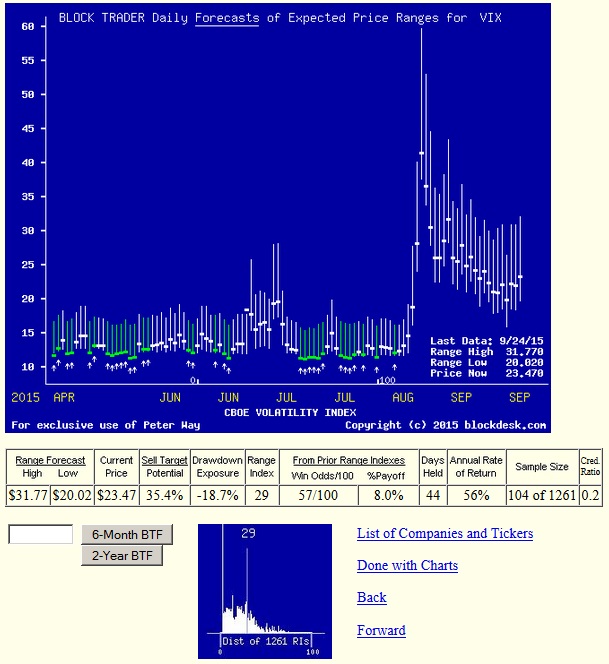Viewport: 609px width, 664px height.
Task: Click the Price Now 23.470 chart label
Action: [487, 373]
